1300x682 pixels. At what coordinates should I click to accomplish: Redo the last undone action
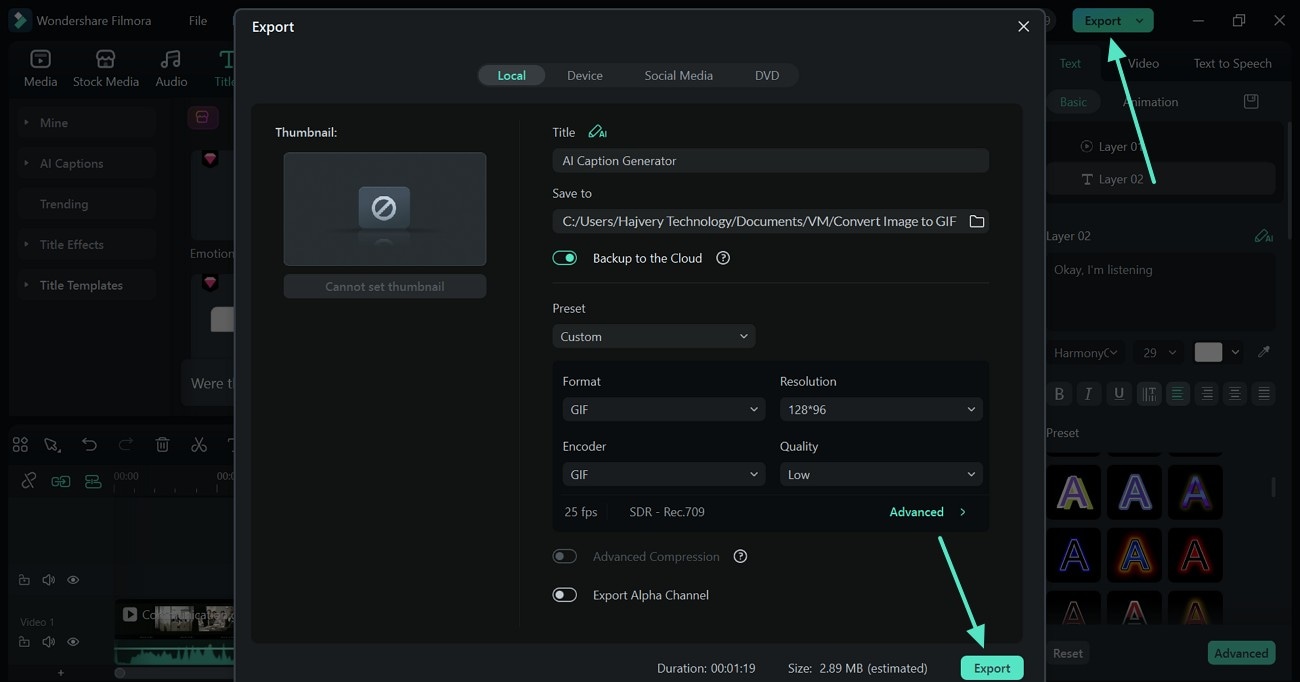[125, 445]
